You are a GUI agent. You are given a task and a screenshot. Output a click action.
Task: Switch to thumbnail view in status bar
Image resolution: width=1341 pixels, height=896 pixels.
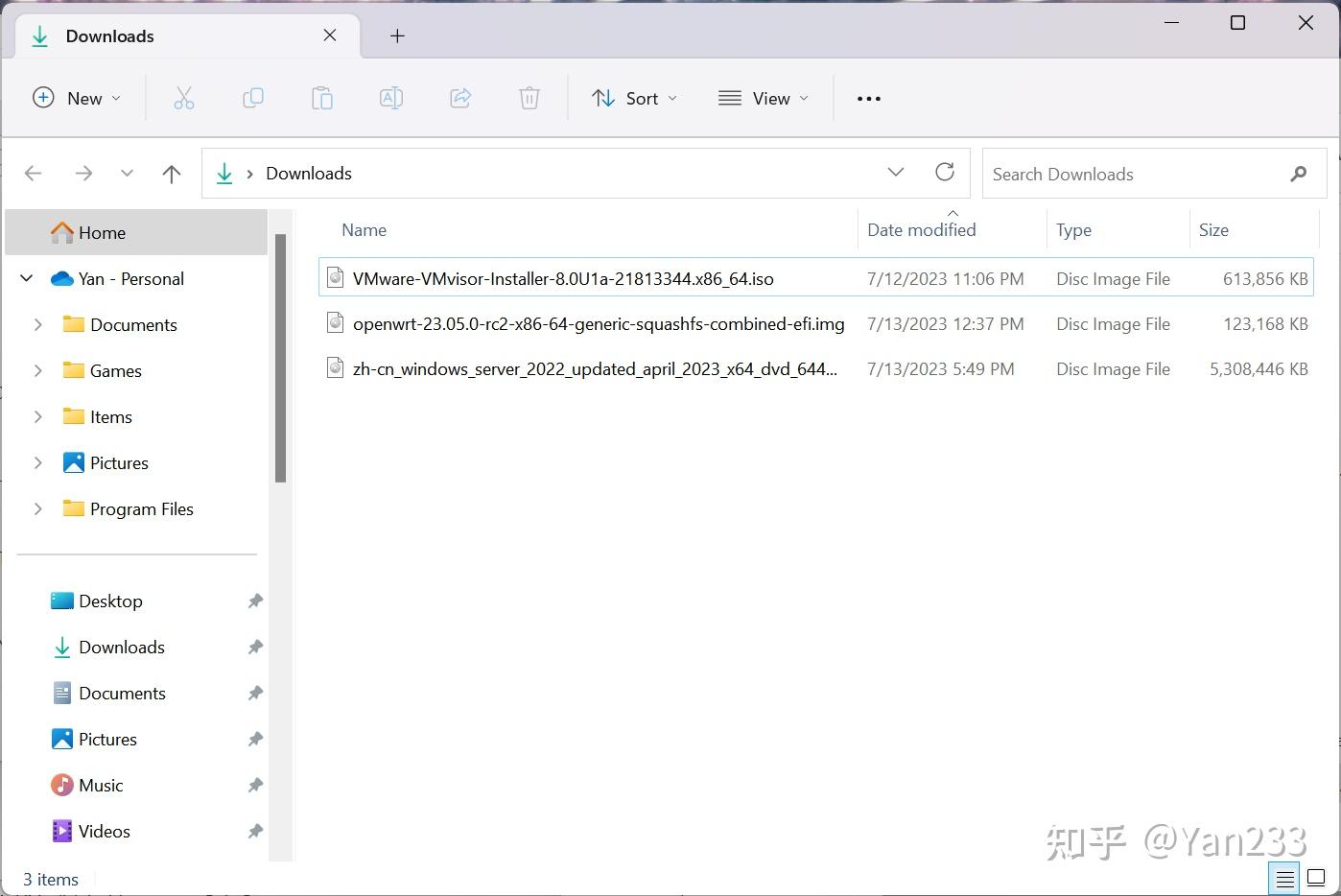click(1316, 878)
